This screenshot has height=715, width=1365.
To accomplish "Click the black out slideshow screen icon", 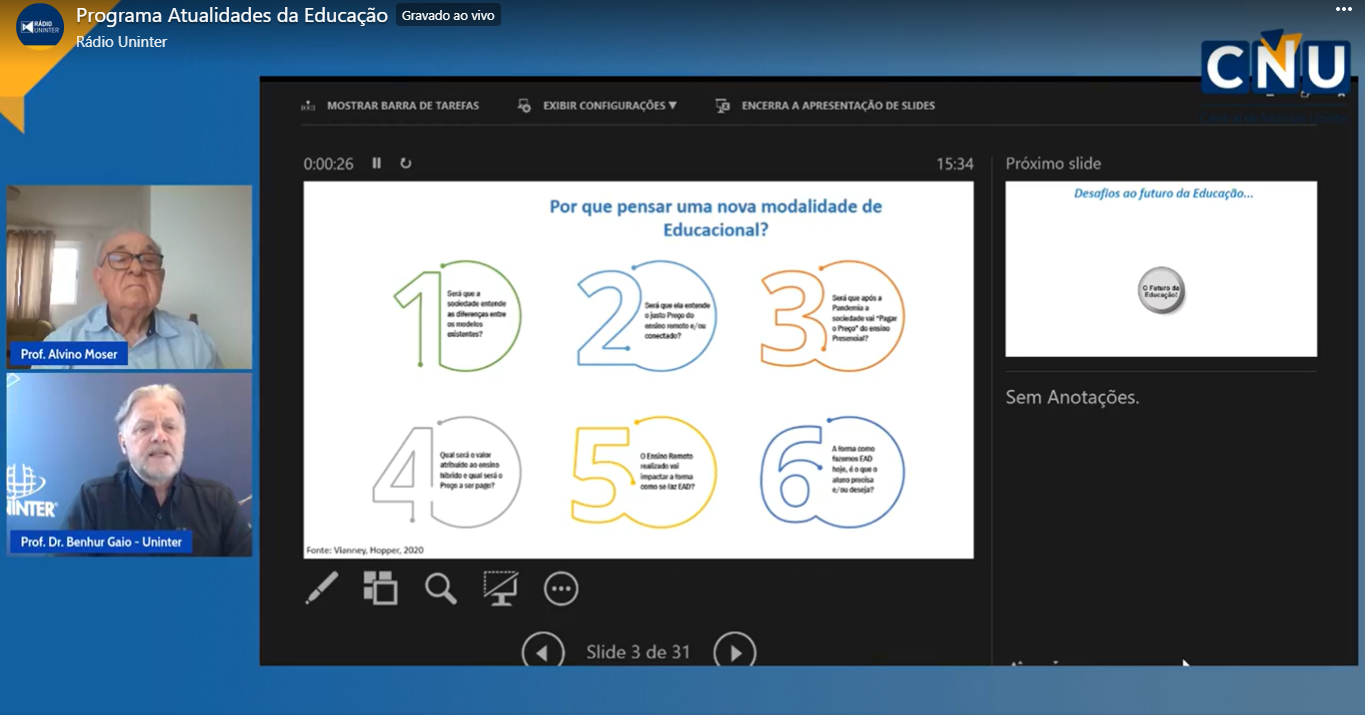I will [500, 588].
